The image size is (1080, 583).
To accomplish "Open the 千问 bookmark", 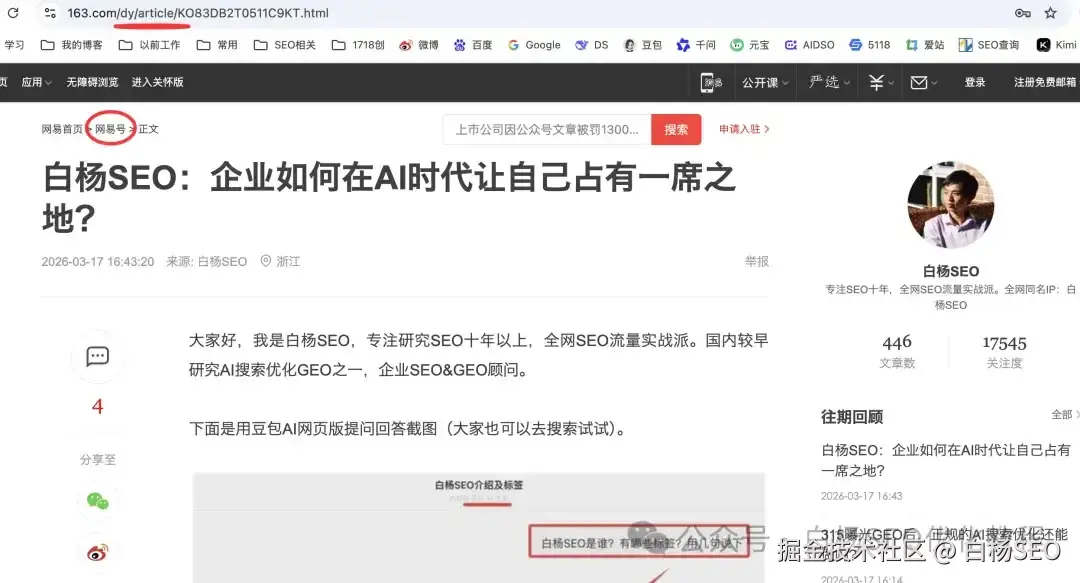I will tap(696, 45).
